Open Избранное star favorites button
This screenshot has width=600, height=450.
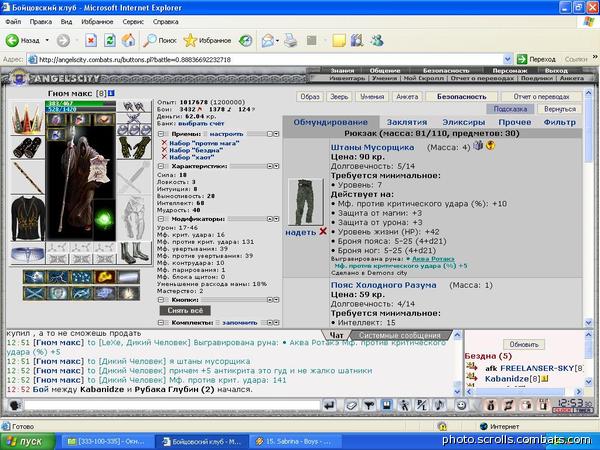coord(207,40)
